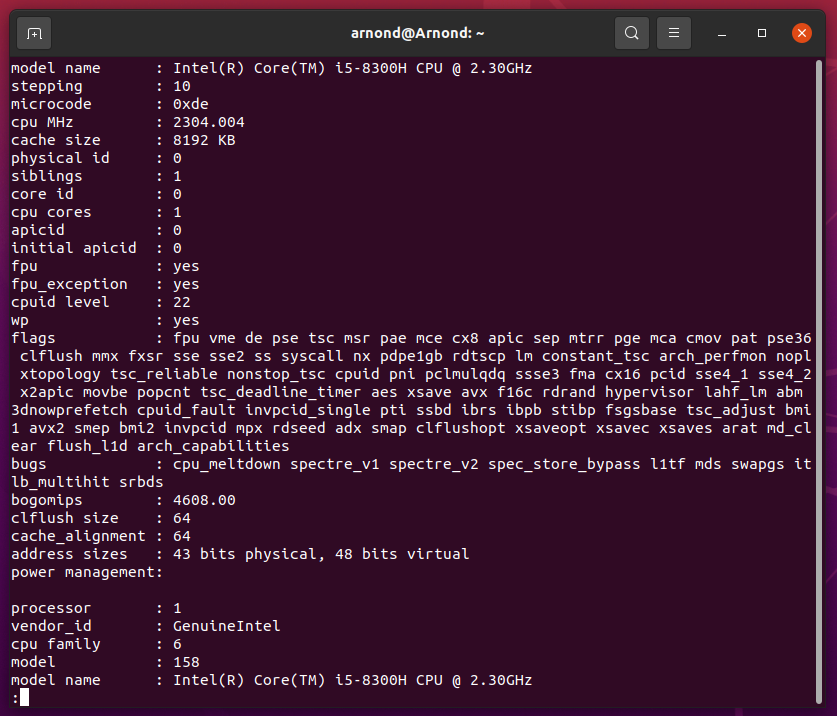Click the 'cpu cores' label
The height and width of the screenshot is (716, 837).
51,213
